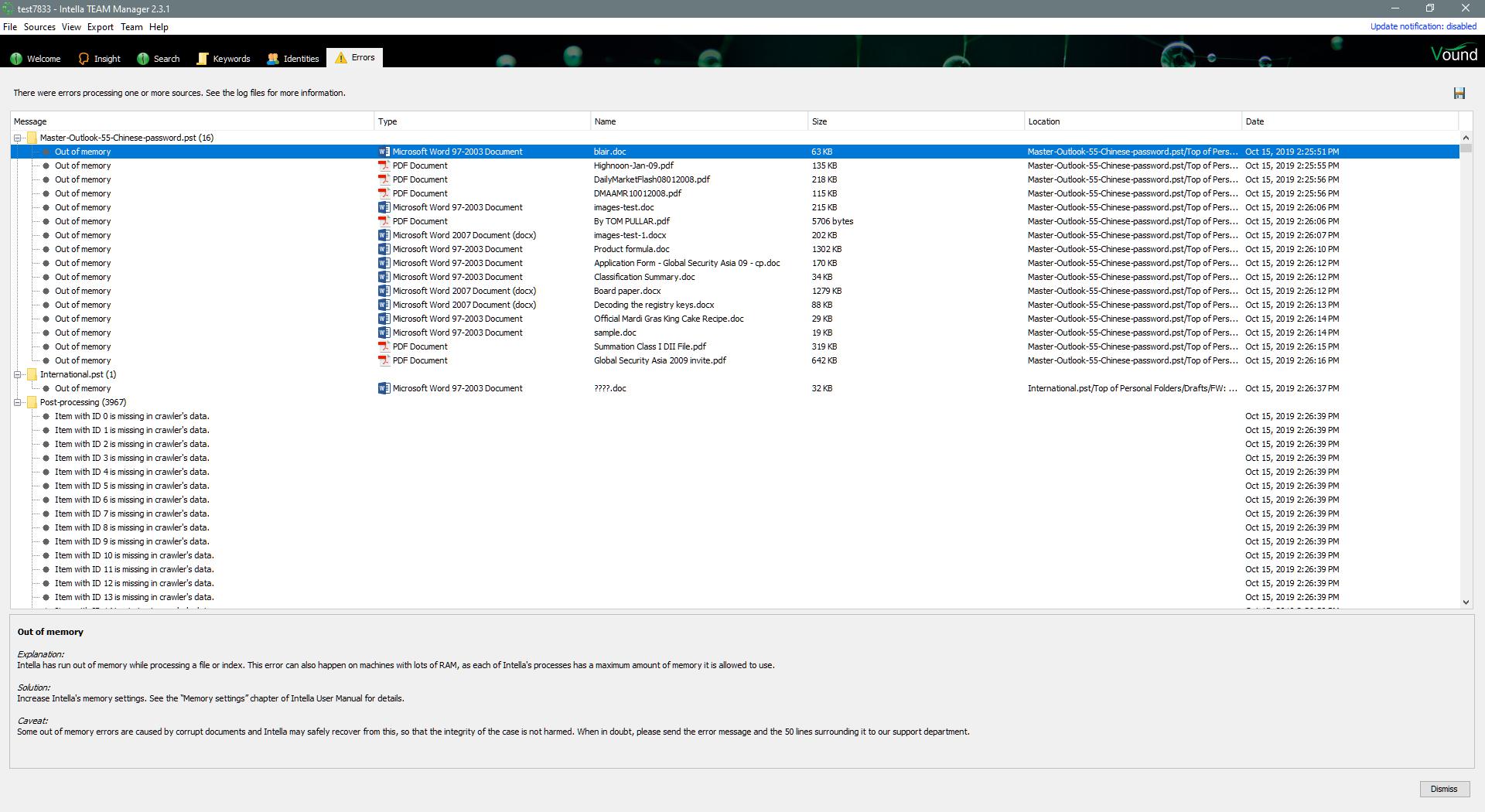Click the Keywords key icon
The image size is (1485, 812).
(x=203, y=58)
